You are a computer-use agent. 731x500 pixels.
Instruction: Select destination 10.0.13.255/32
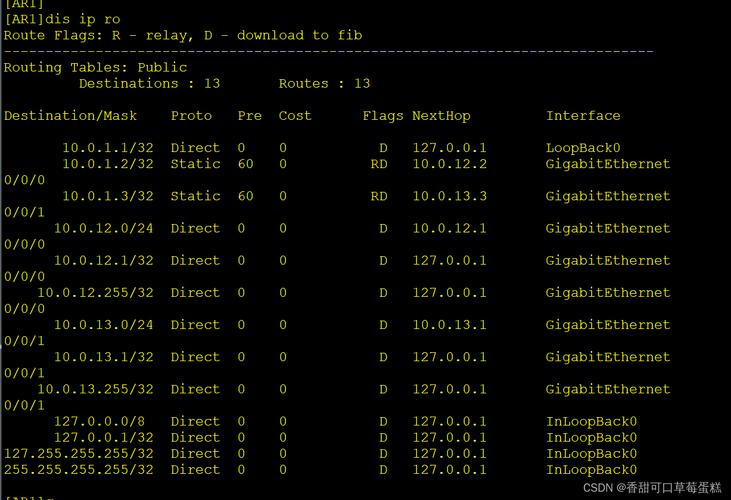[x=95, y=389]
